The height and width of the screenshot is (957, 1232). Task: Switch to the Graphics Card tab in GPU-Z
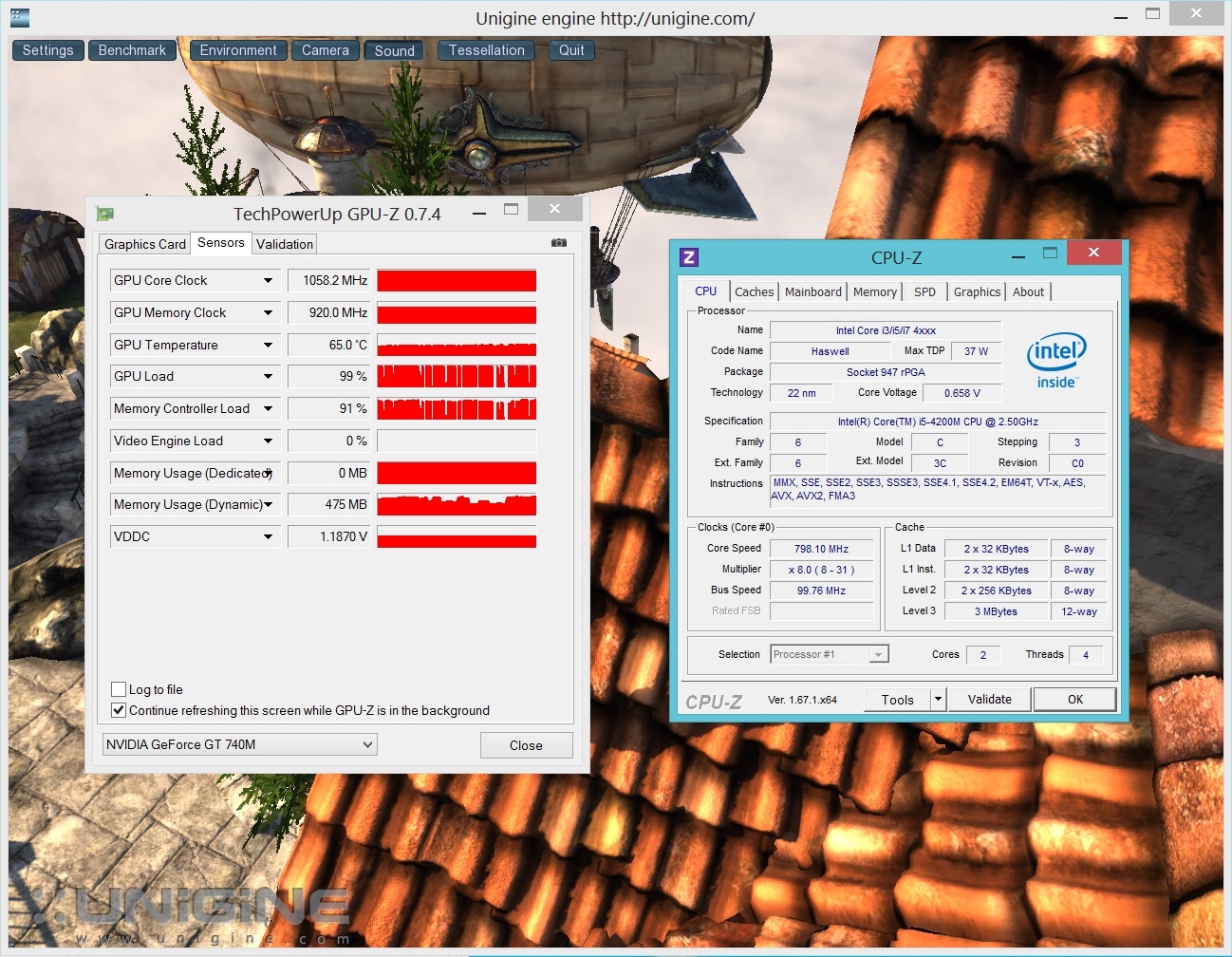[145, 244]
